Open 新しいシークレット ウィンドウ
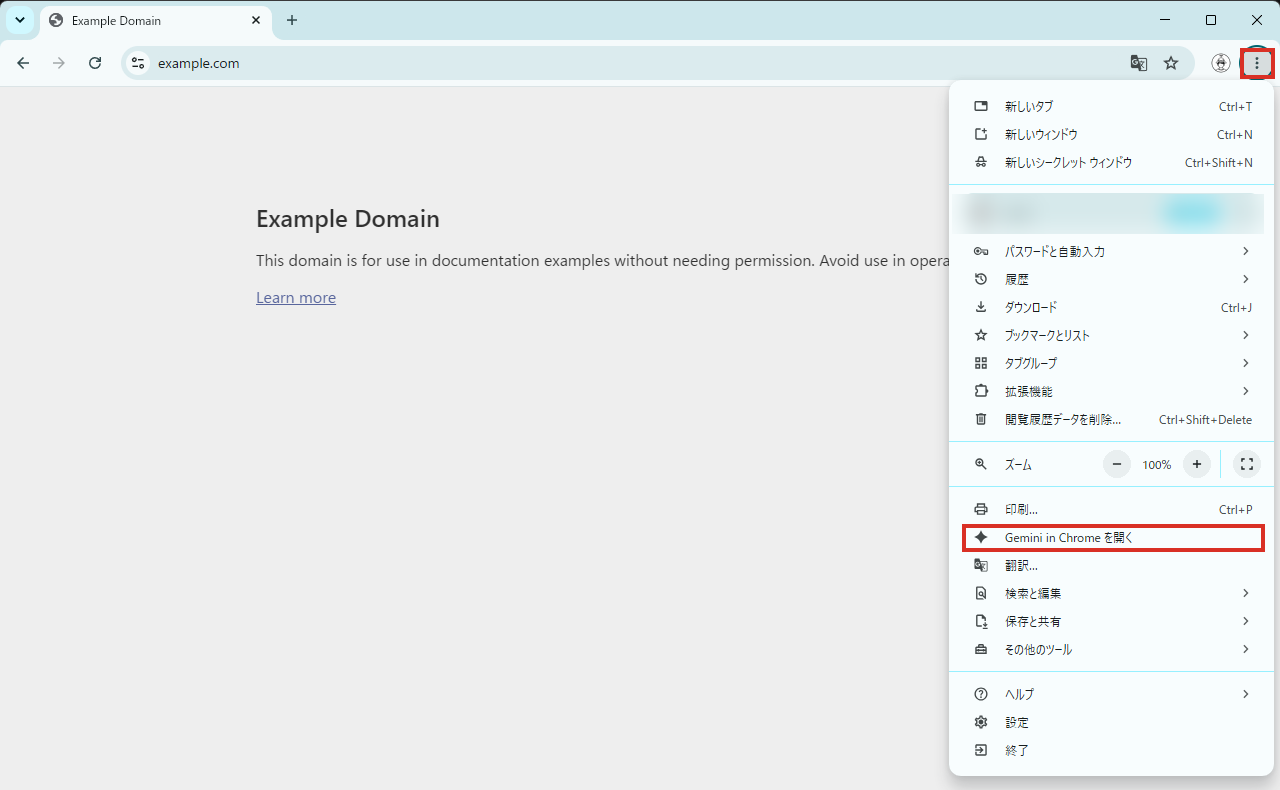 tap(1113, 163)
